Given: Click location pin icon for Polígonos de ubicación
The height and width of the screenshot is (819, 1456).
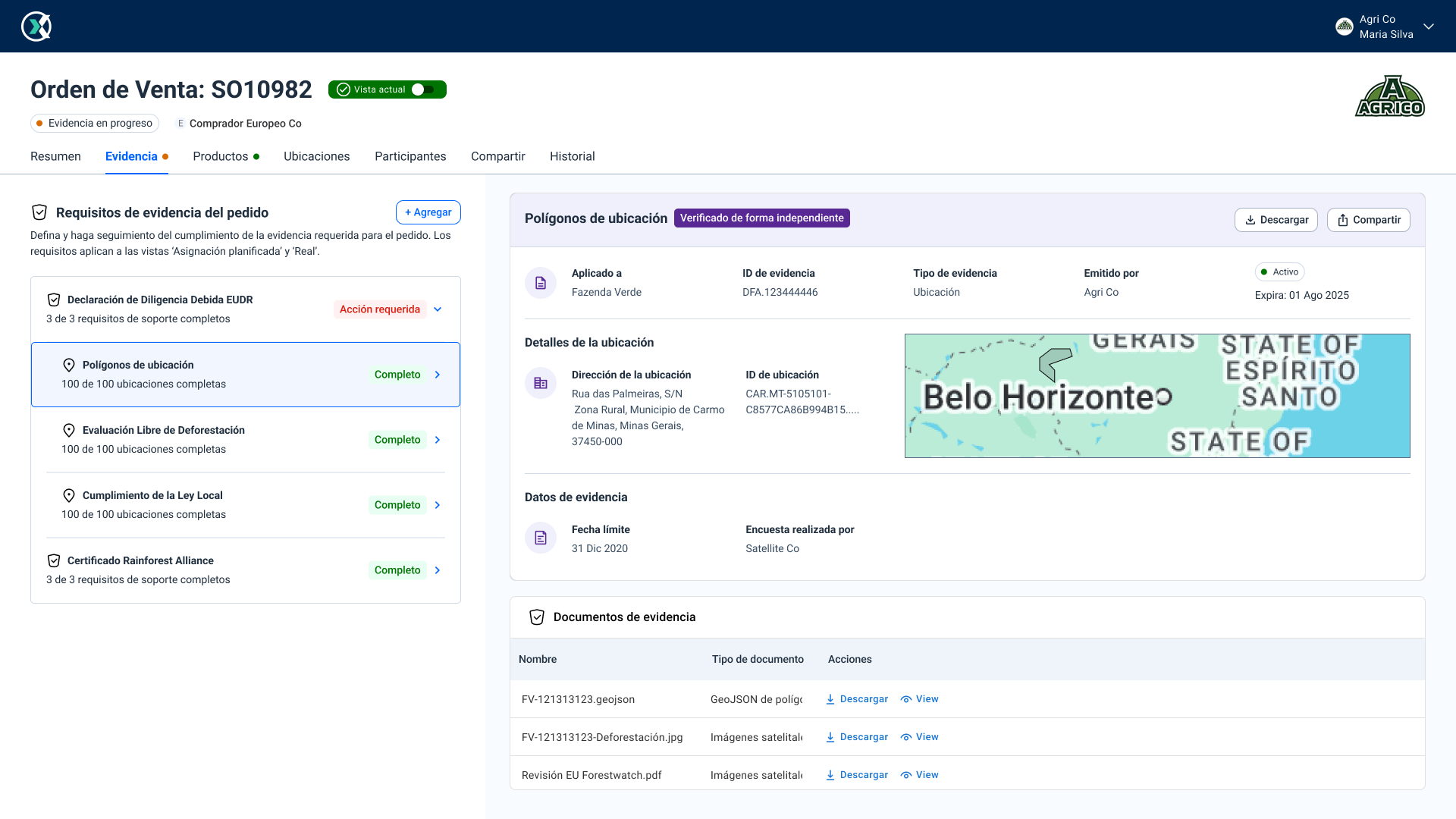Looking at the screenshot, I should pyautogui.click(x=69, y=365).
